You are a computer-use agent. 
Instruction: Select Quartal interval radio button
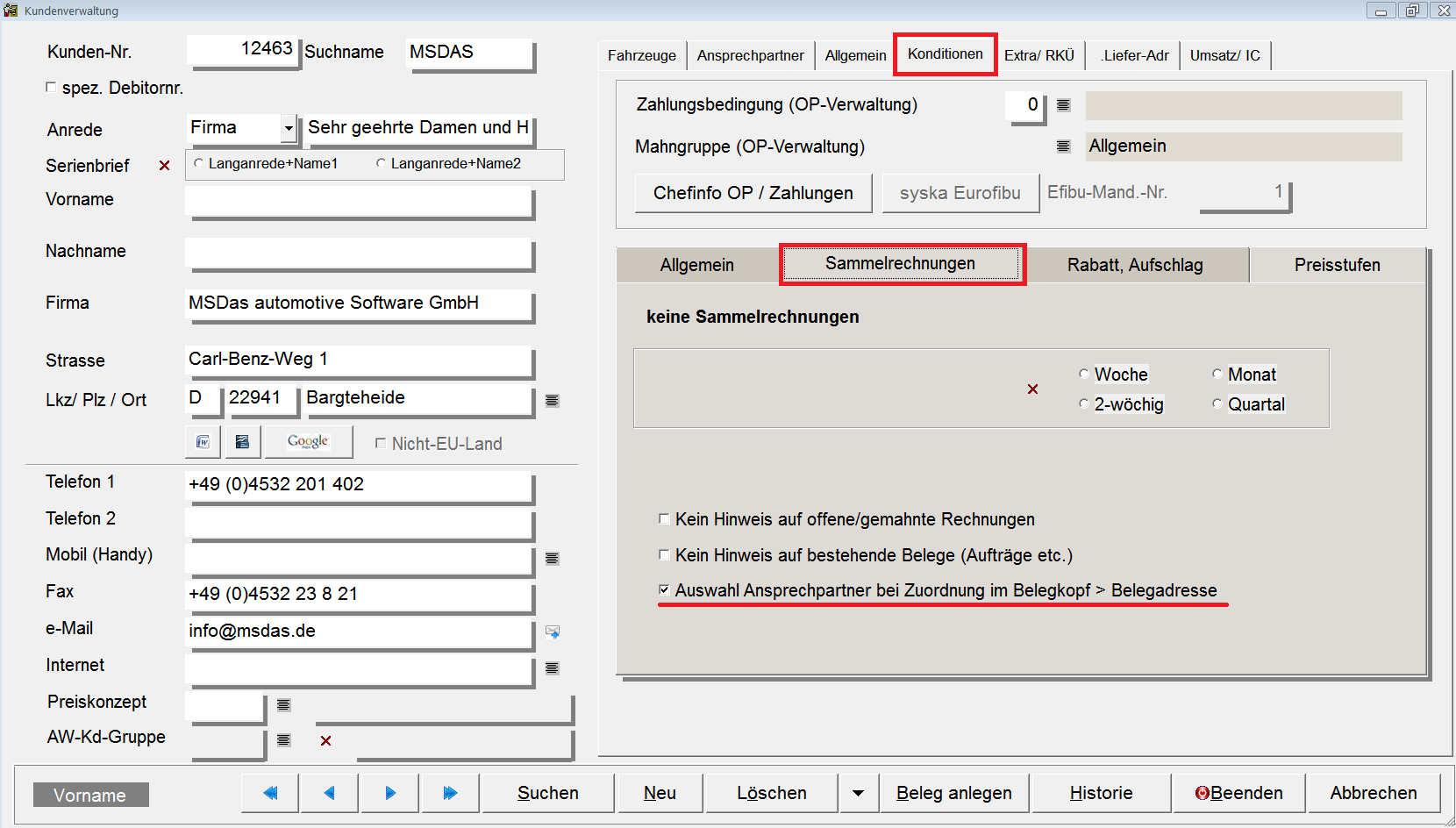pos(1217,403)
